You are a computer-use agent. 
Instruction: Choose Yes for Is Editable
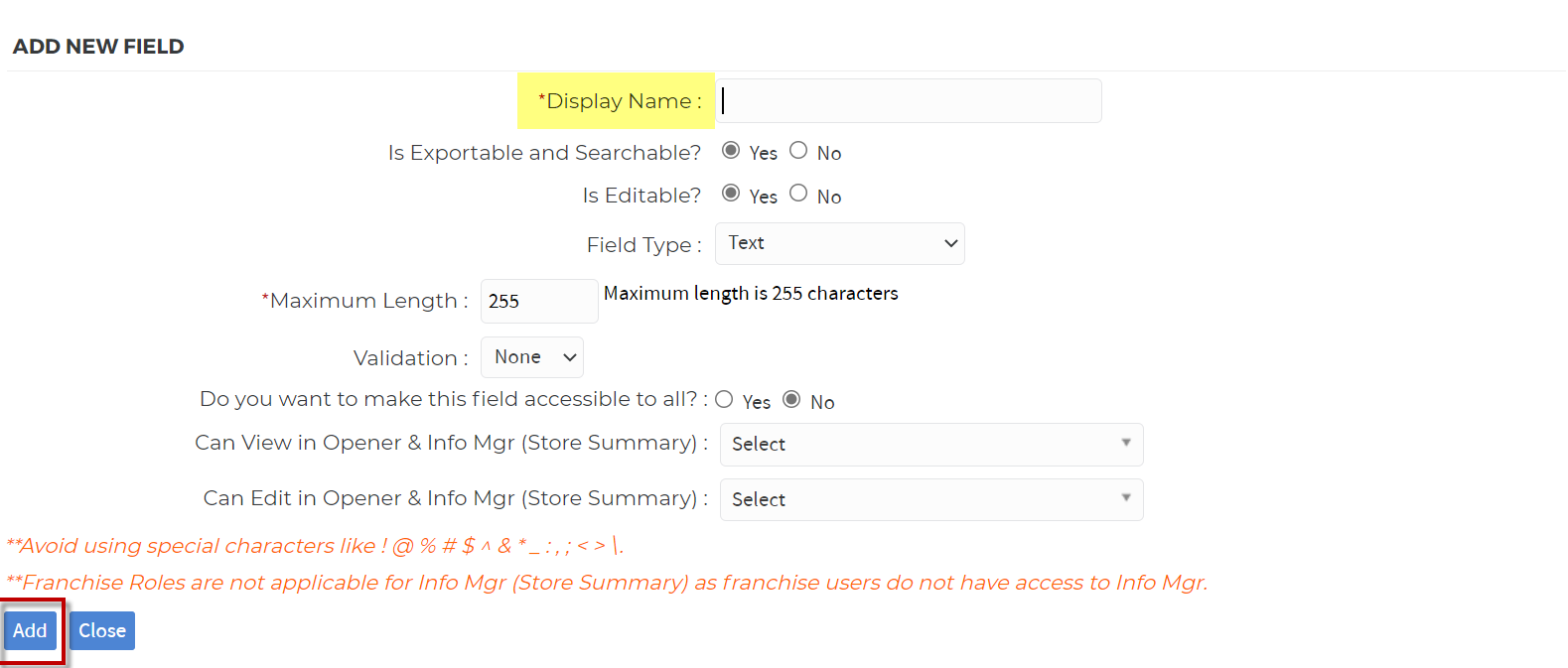(731, 194)
